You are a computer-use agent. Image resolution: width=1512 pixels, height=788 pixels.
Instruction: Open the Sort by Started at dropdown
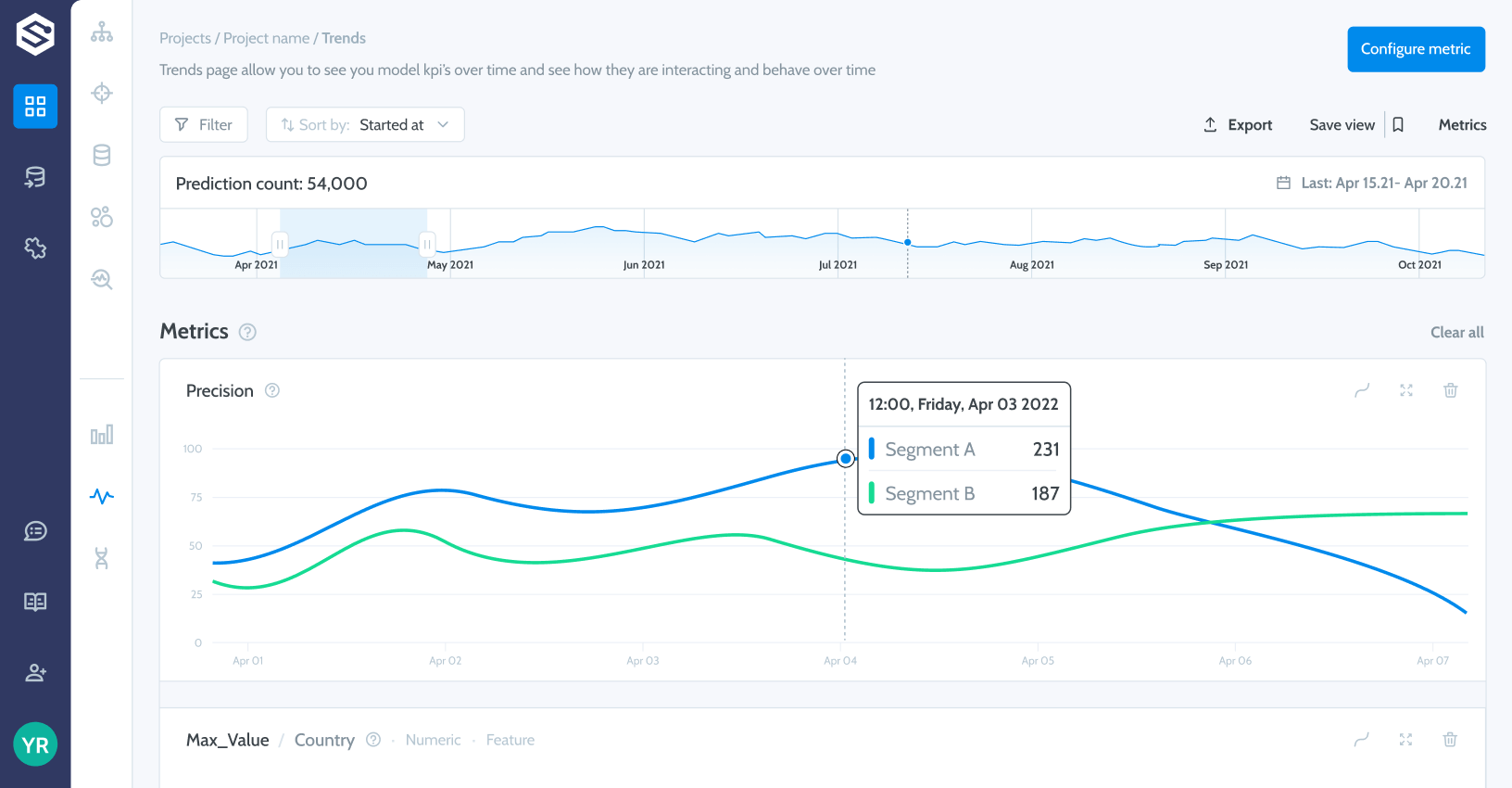(365, 125)
